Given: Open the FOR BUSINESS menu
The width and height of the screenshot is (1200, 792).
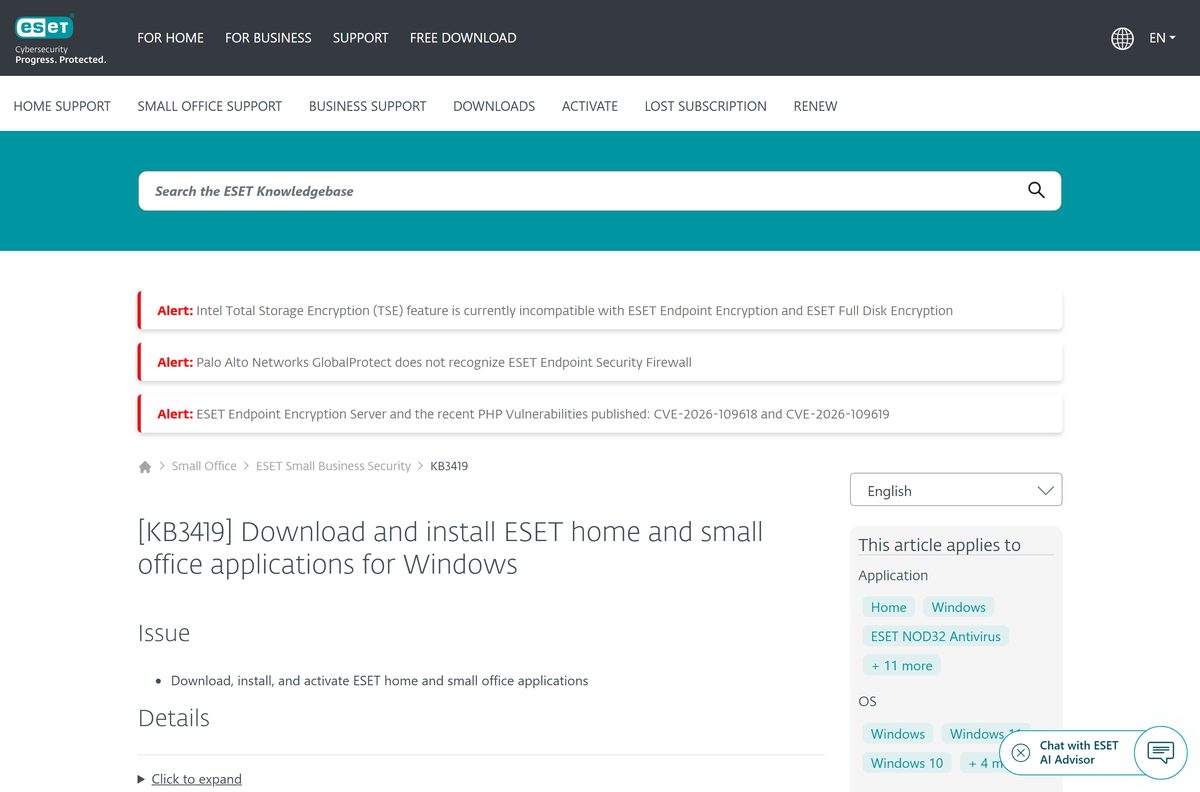Looking at the screenshot, I should point(268,38).
